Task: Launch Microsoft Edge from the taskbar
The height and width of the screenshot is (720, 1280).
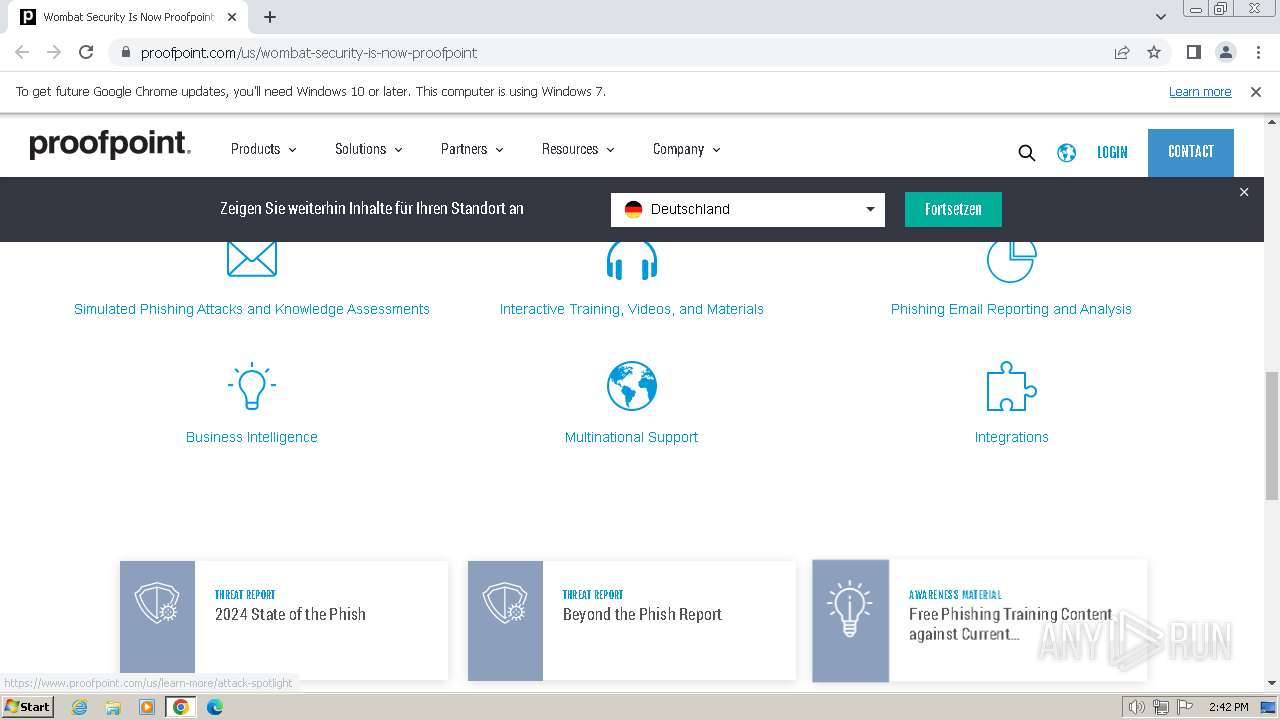Action: (x=215, y=707)
